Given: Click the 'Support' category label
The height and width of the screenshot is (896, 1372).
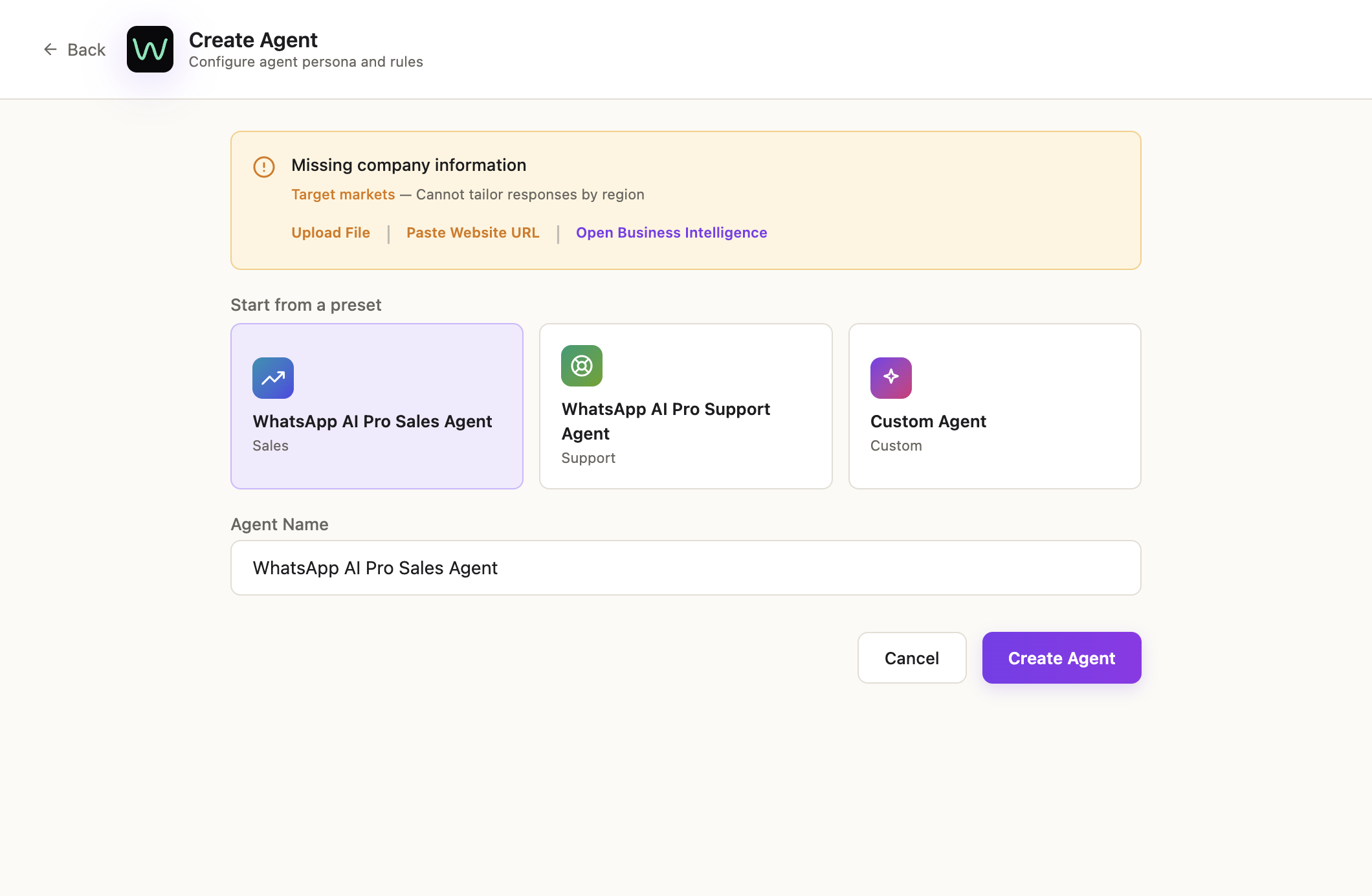Looking at the screenshot, I should click(x=588, y=458).
